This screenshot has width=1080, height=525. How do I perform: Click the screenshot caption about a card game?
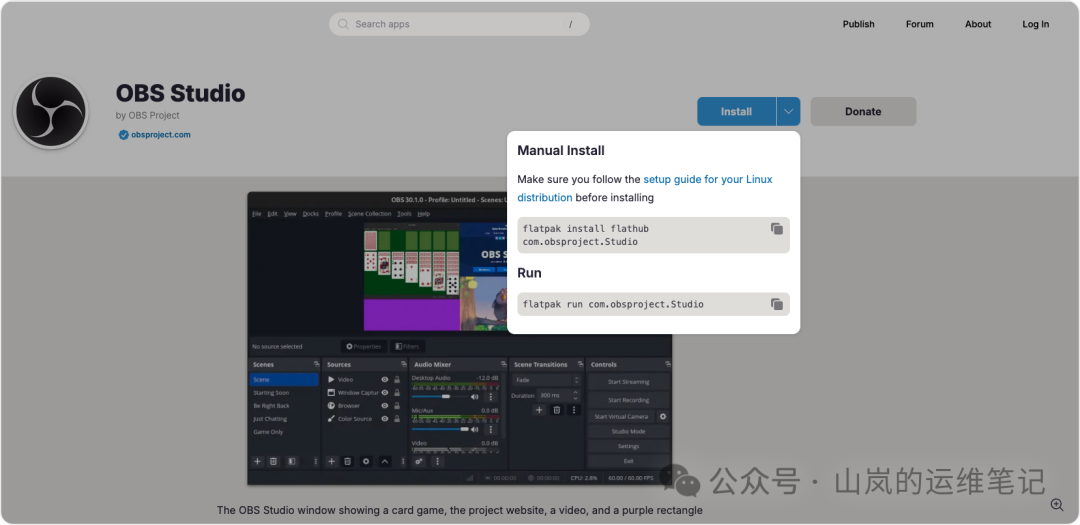point(459,511)
